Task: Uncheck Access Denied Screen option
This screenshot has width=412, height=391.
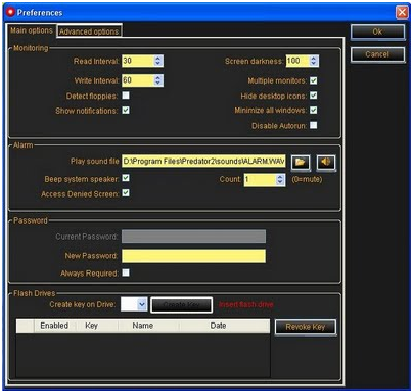Action: point(126,193)
